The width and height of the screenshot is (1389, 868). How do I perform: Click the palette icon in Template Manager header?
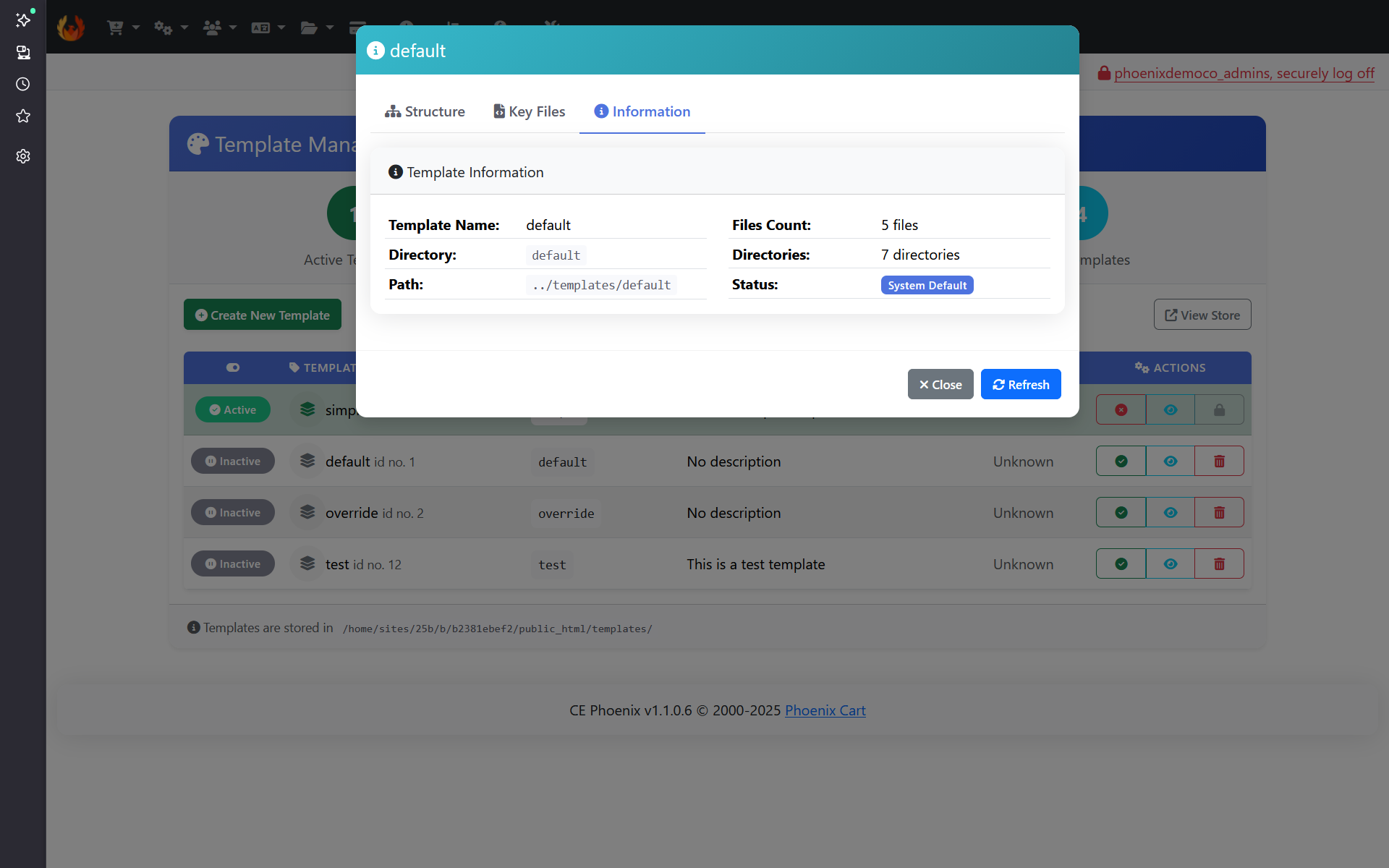(x=197, y=144)
